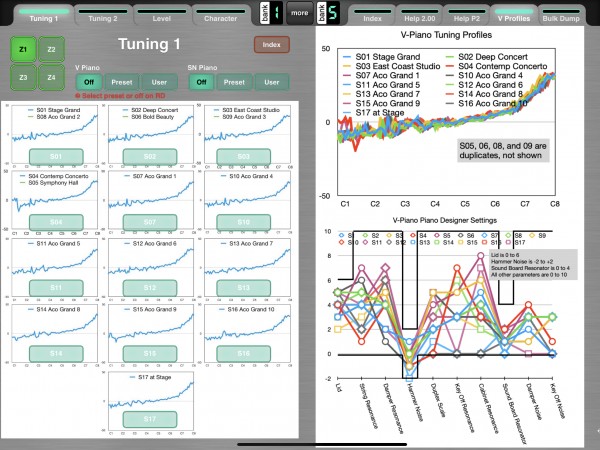Choose the S15 tuning profile button

[150, 354]
